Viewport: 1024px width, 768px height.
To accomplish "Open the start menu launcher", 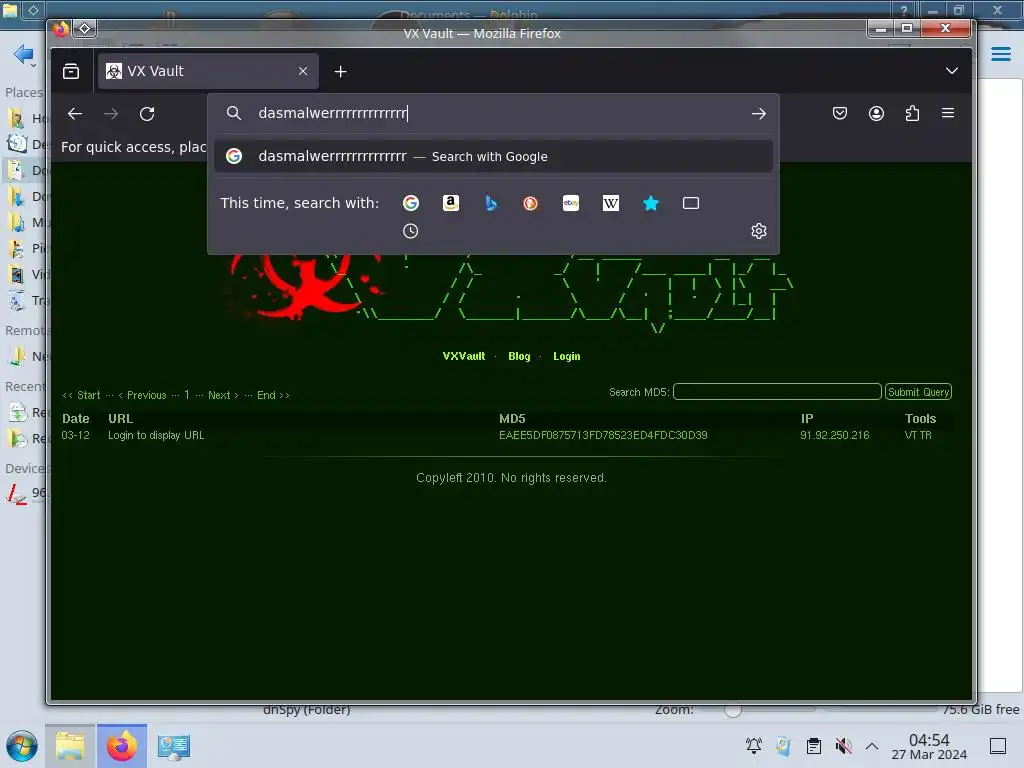I will click(x=22, y=746).
